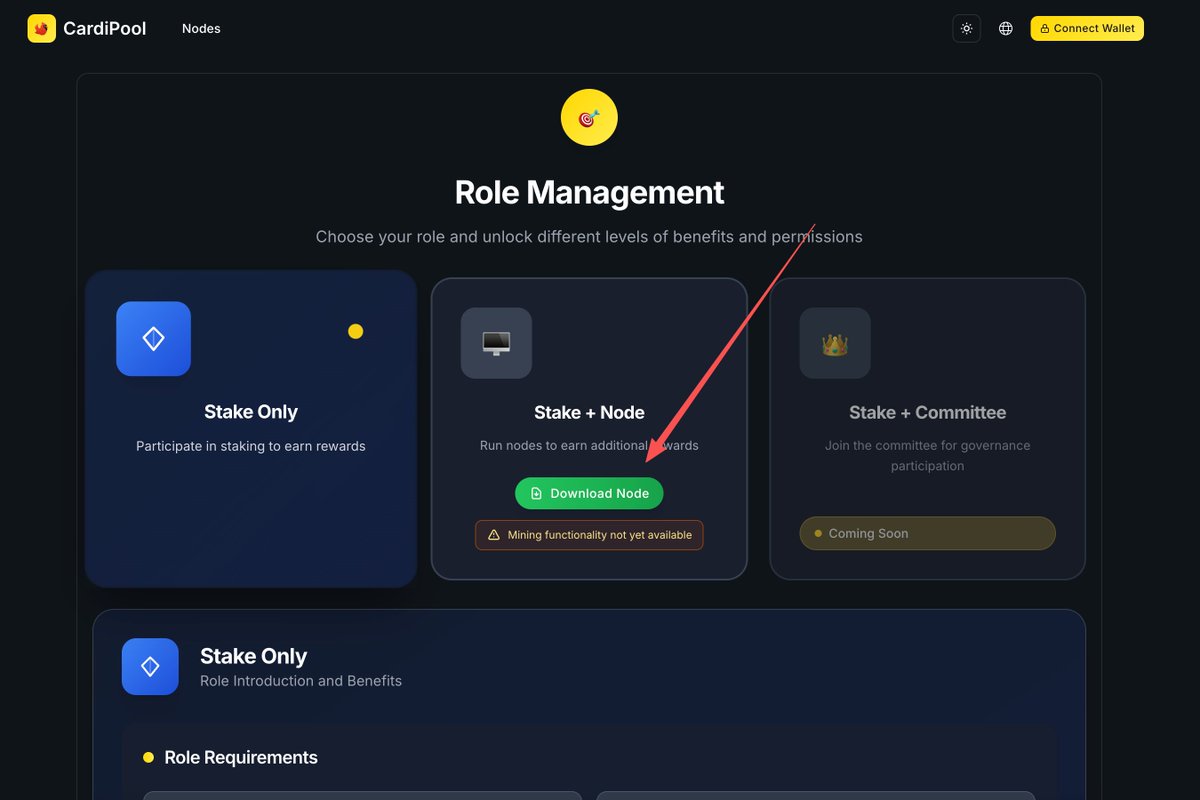The image size is (1200, 800).
Task: Click the blue diamond icon in Stake Only card
Action: (x=153, y=339)
